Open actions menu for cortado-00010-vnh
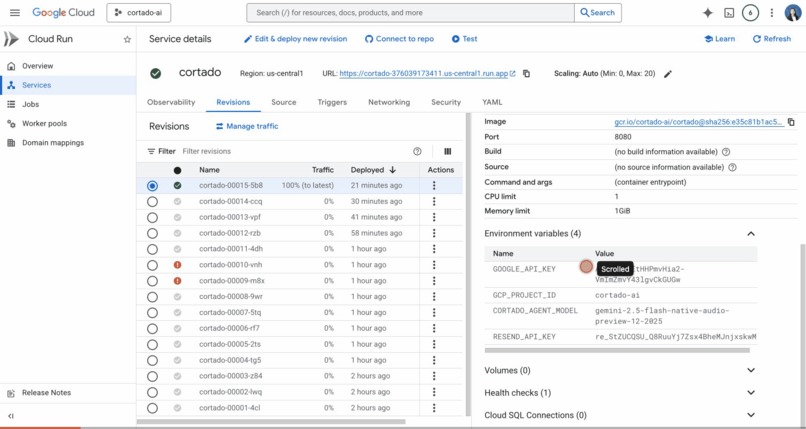The height and width of the screenshot is (429, 806). pos(434,265)
